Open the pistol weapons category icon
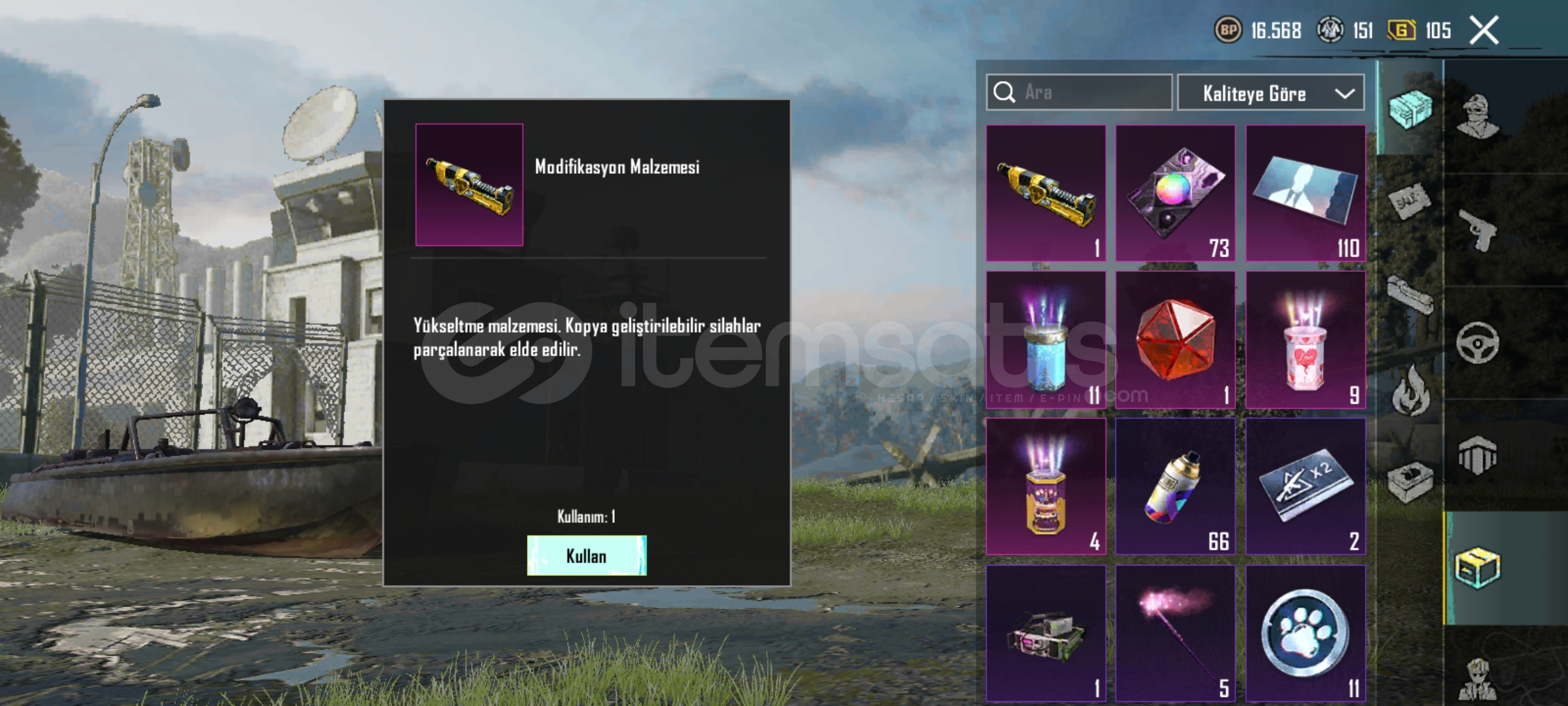Viewport: 1568px width, 706px height. [x=1479, y=229]
